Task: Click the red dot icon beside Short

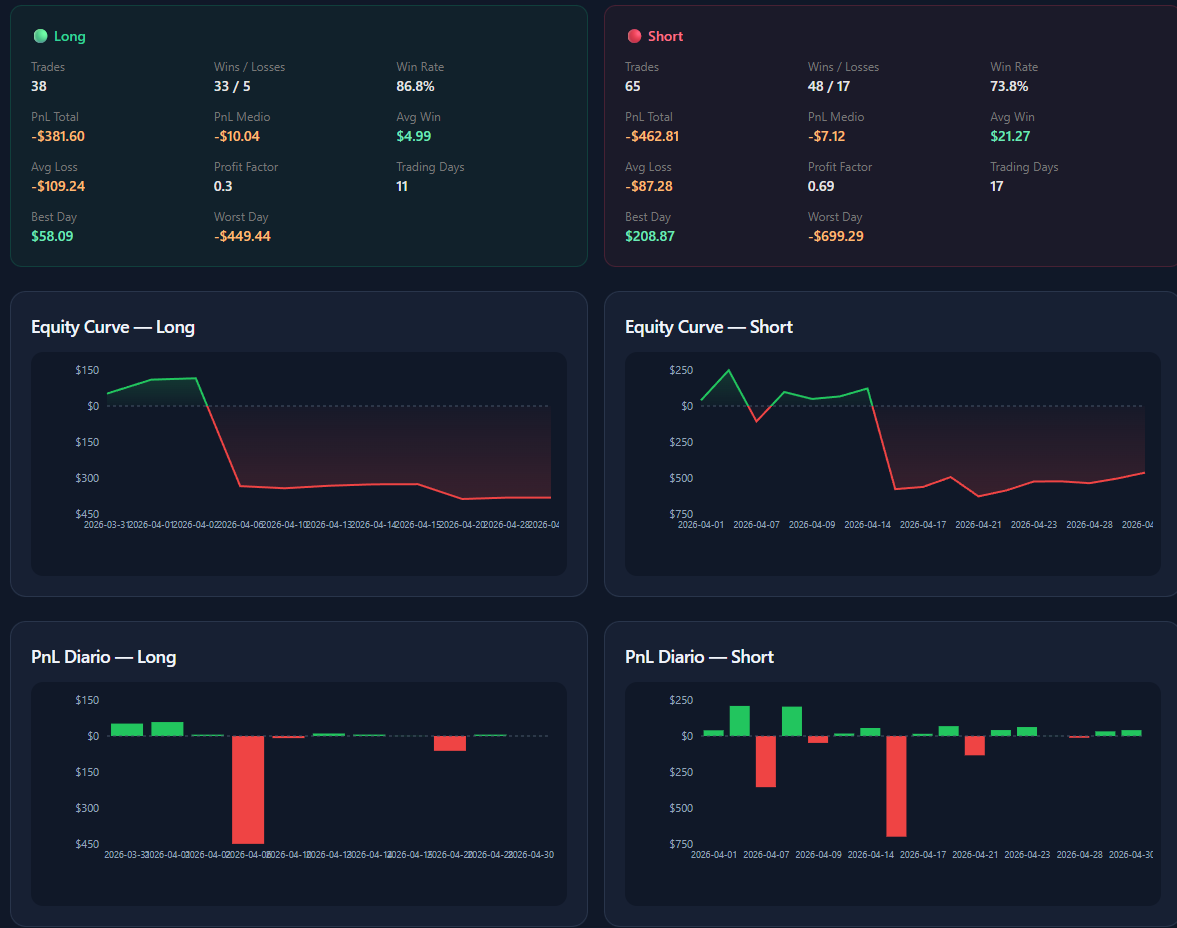Action: click(634, 36)
